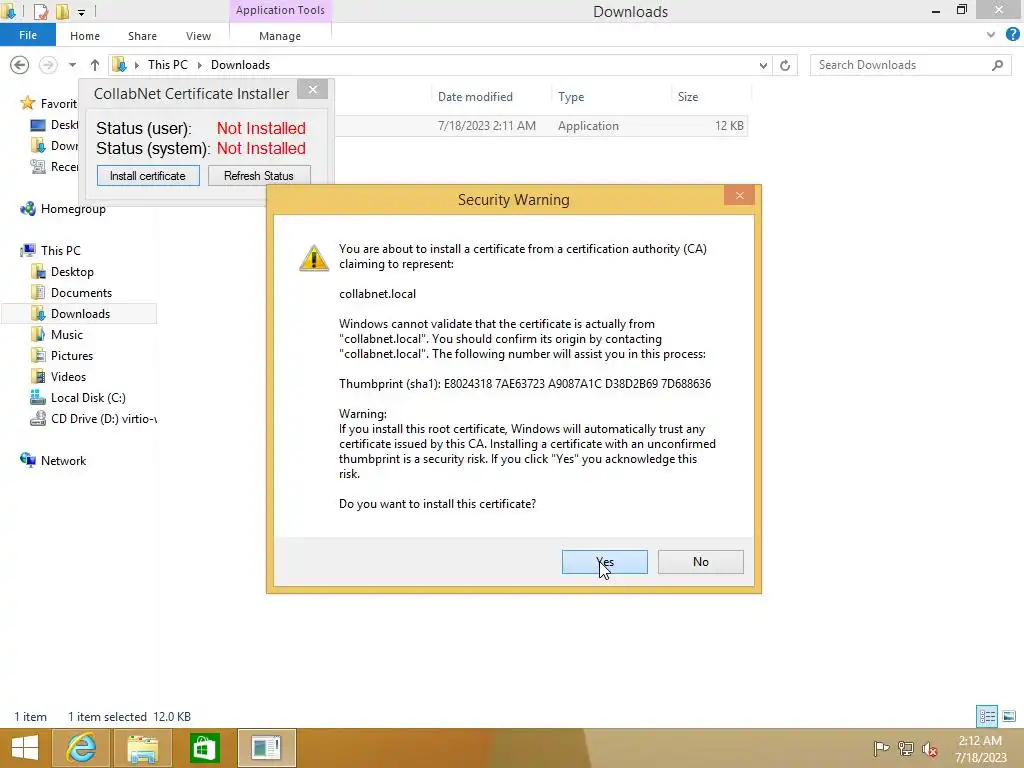The width and height of the screenshot is (1024, 768).
Task: Click the Thumbprint (sha1) text line
Action: 525,383
